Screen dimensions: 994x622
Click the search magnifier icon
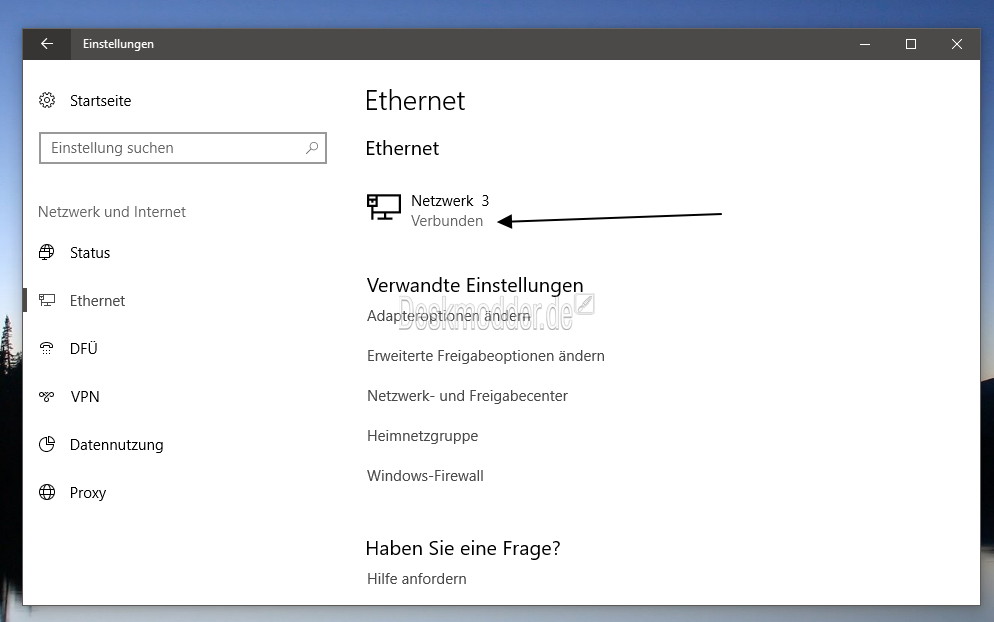tap(312, 148)
